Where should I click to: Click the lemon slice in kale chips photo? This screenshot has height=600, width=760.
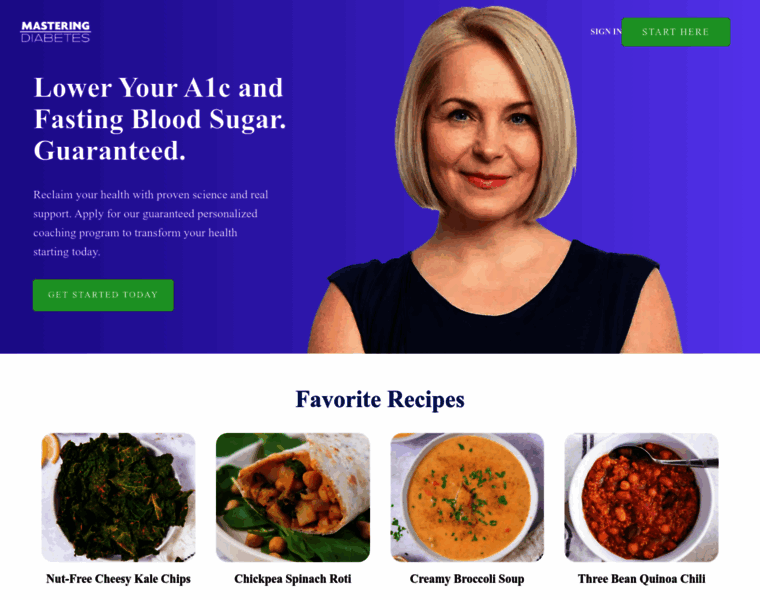click(50, 449)
